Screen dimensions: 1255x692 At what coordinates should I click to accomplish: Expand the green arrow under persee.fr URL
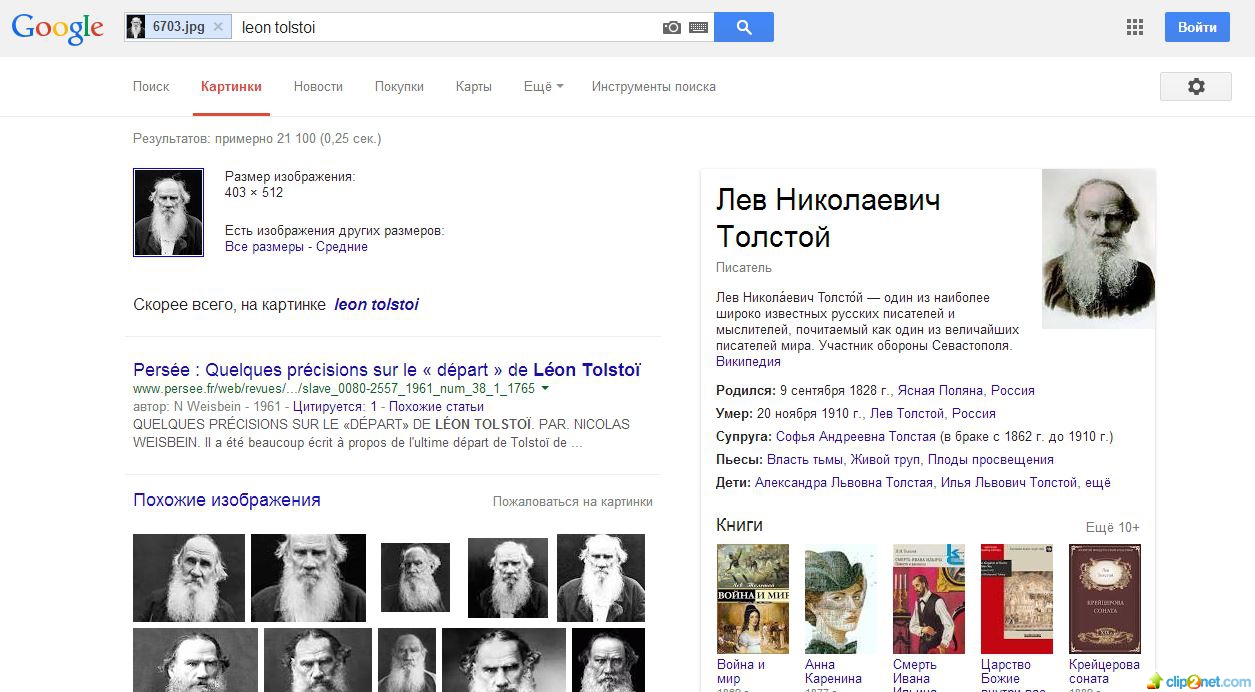tap(545, 388)
